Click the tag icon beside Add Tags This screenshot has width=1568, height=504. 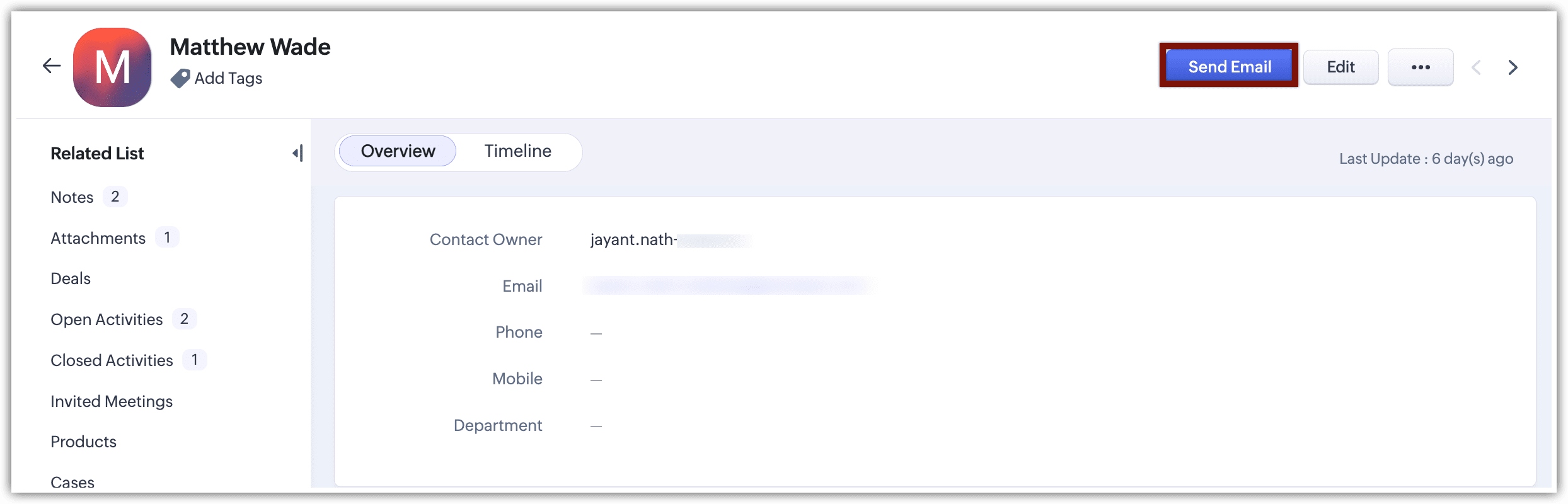tap(181, 78)
